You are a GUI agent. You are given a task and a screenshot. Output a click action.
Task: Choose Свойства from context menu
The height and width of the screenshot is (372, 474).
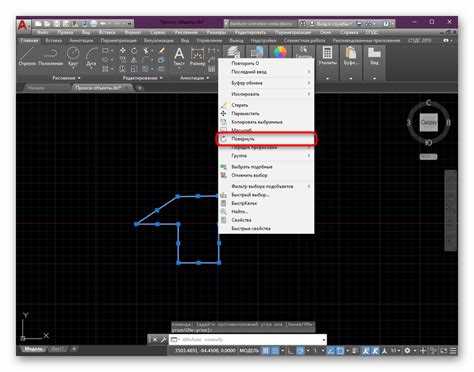click(x=266, y=220)
